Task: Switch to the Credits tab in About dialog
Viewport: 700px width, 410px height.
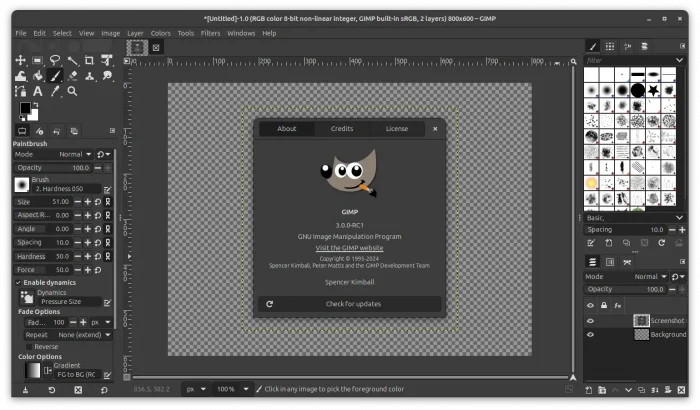Action: click(x=342, y=129)
